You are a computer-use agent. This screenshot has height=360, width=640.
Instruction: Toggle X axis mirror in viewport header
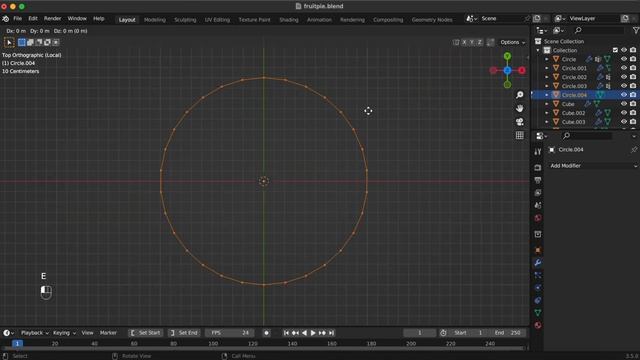[x=464, y=42]
